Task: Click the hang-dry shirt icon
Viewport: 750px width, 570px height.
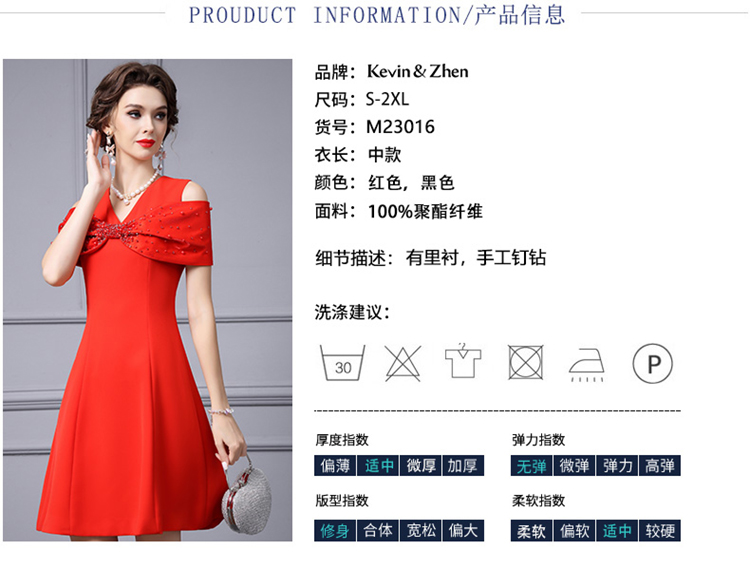Action: (463, 361)
